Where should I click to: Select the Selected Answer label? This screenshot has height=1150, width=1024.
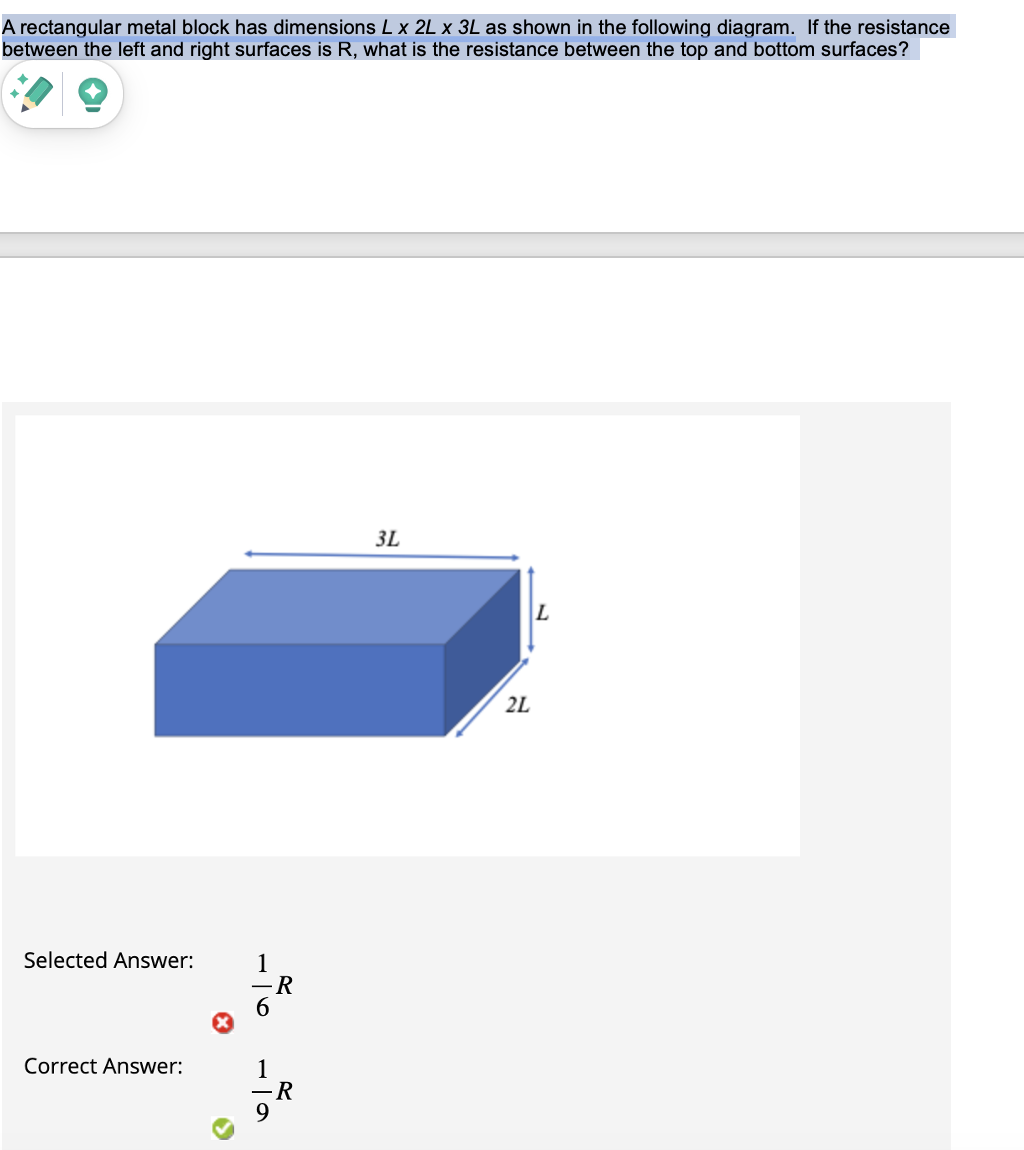click(x=108, y=960)
